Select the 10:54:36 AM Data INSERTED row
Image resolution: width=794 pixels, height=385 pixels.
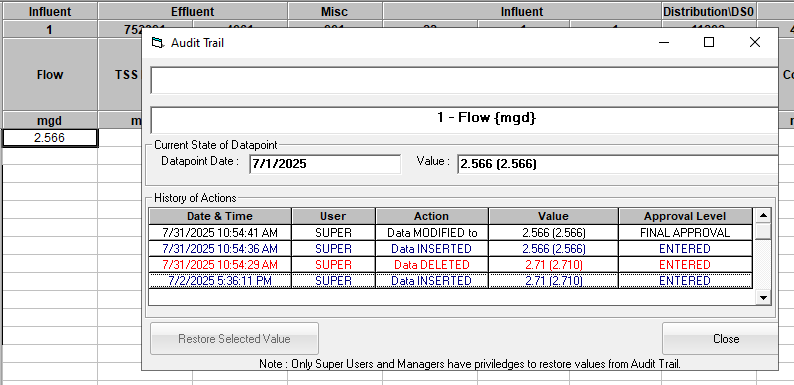(x=450, y=249)
